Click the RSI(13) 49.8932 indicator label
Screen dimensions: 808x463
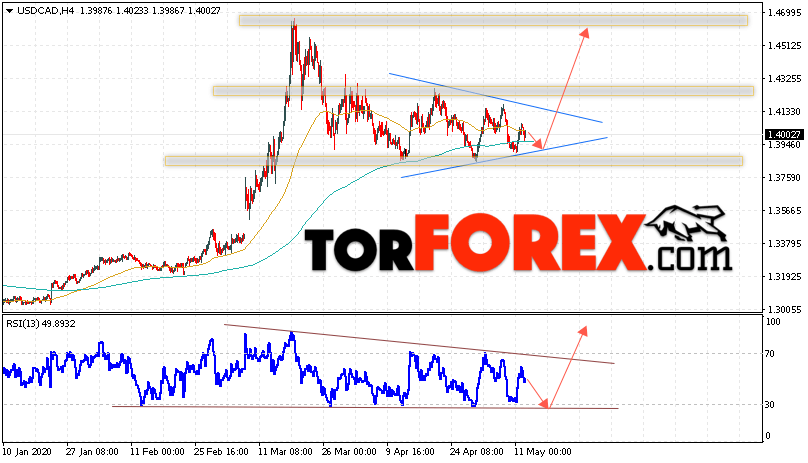[41, 324]
